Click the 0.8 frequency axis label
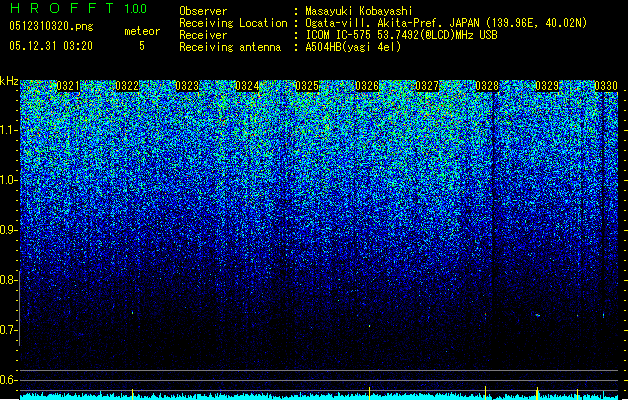The height and width of the screenshot is (400, 629). (8, 280)
